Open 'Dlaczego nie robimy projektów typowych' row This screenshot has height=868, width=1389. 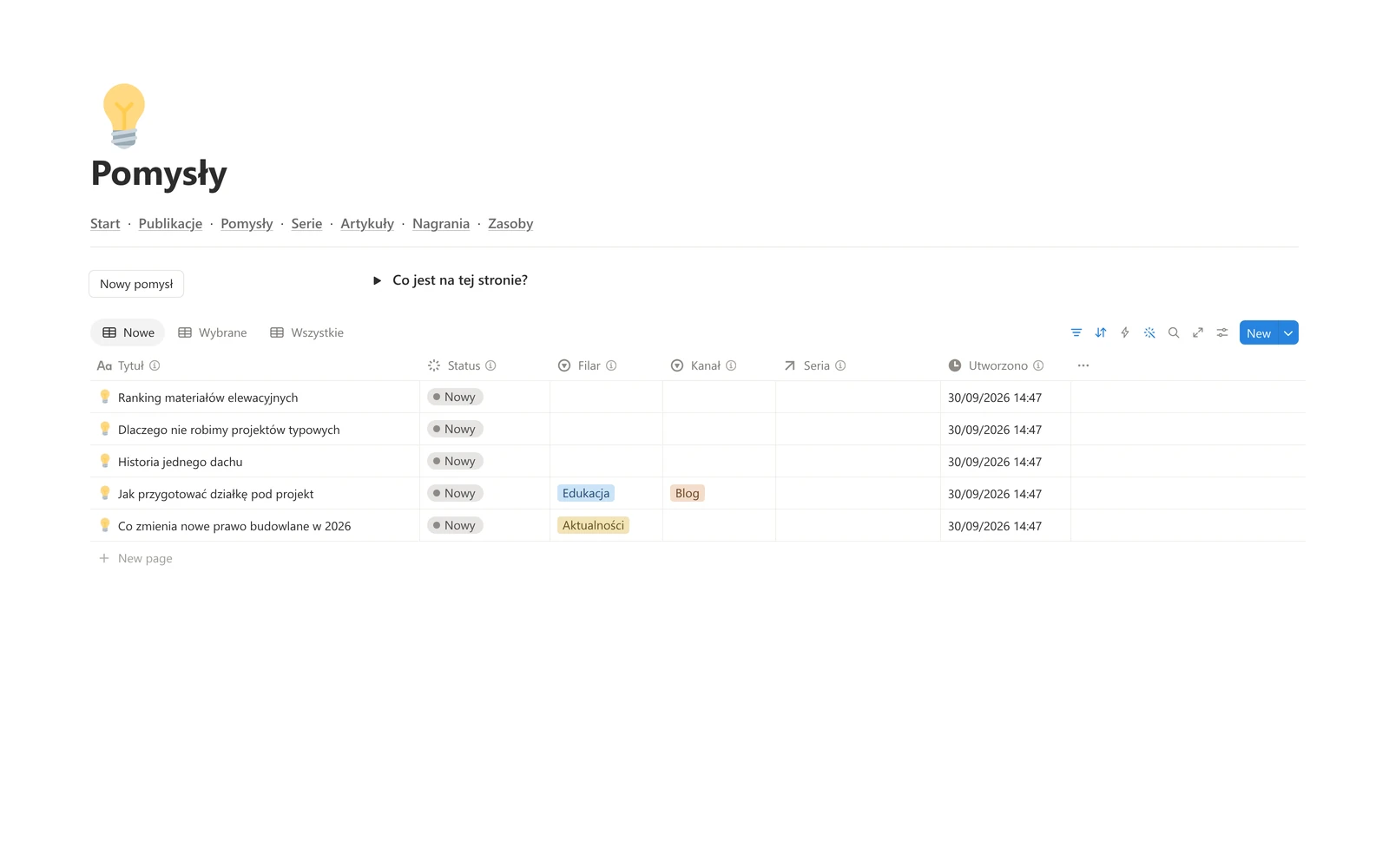(x=228, y=430)
